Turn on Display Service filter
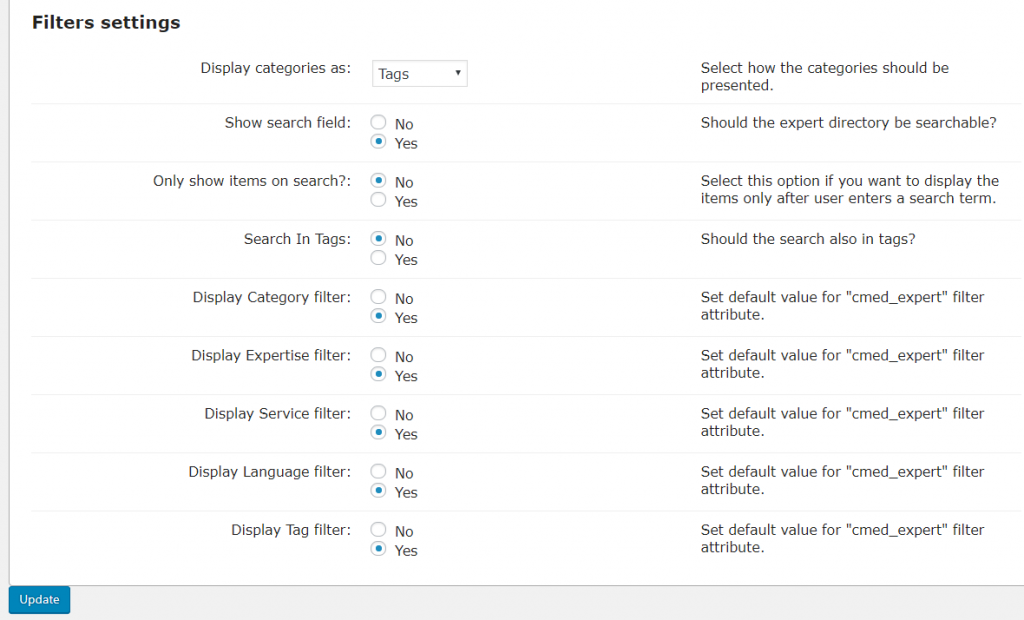1024x620 pixels. point(378,432)
